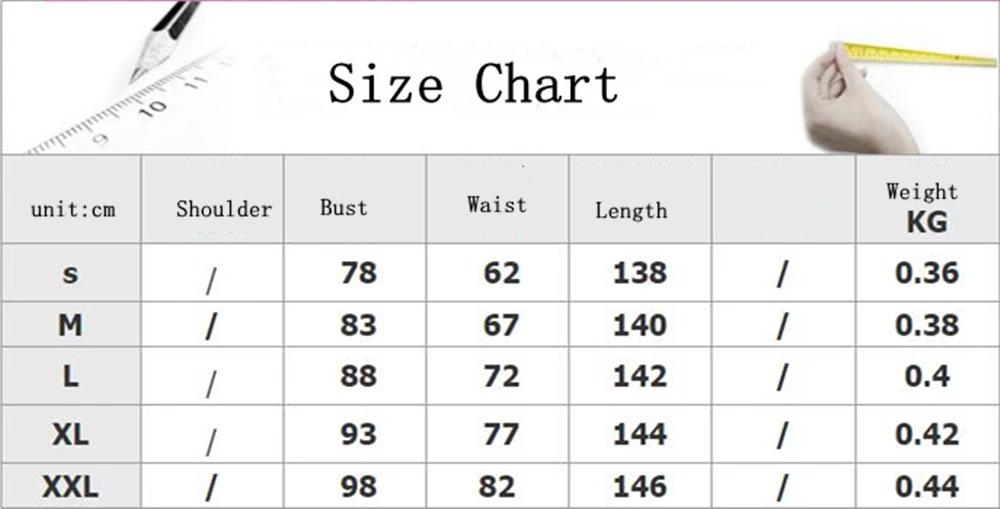The image size is (1000, 509).
Task: Click length value 146 in the XXL row
Action: coord(640,487)
